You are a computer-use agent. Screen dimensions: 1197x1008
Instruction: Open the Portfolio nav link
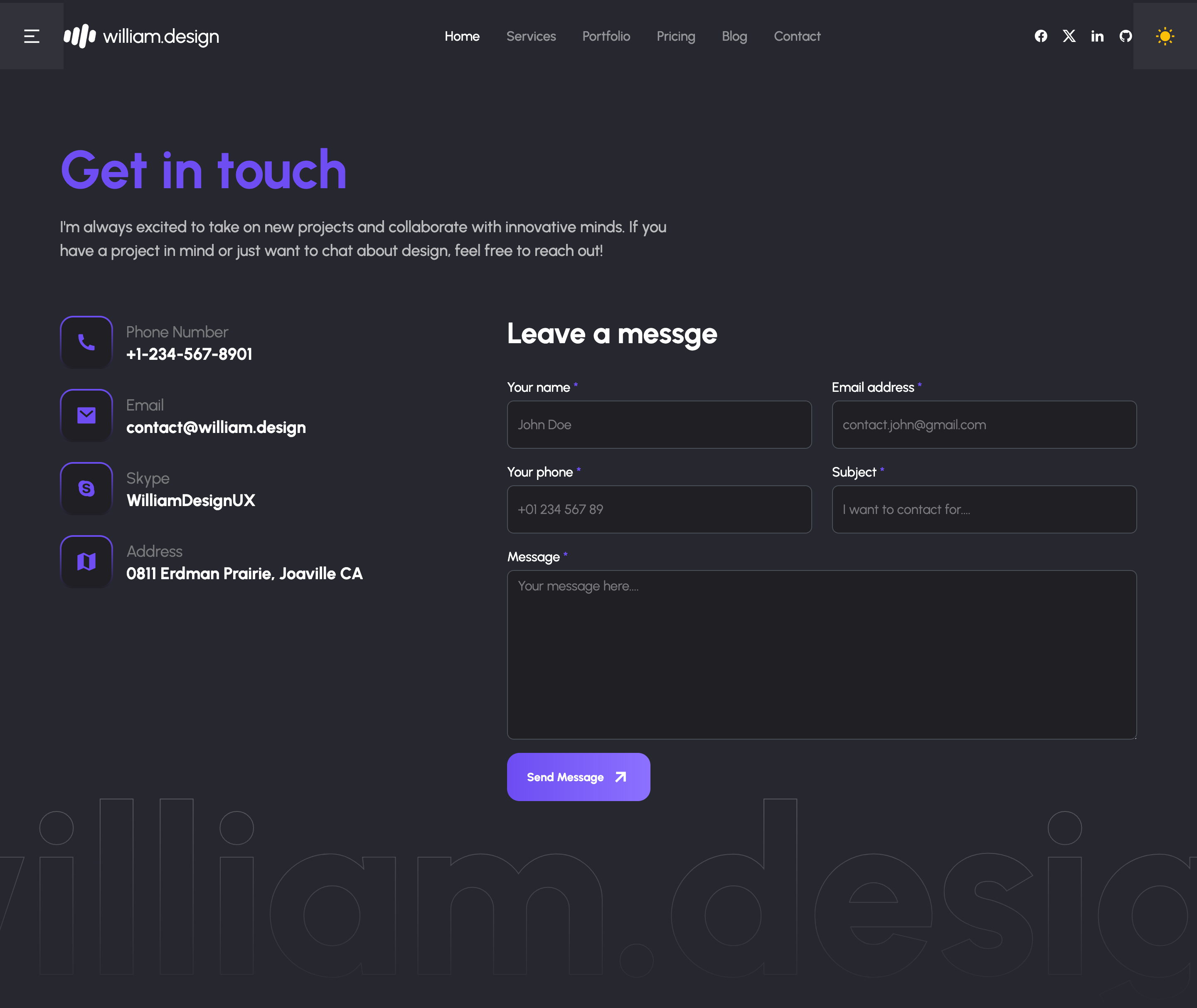[606, 36]
